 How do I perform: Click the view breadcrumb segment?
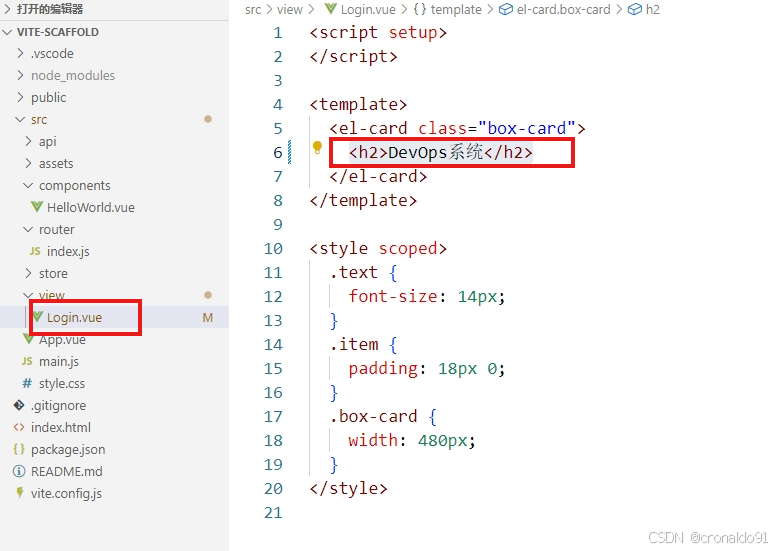[x=289, y=9]
